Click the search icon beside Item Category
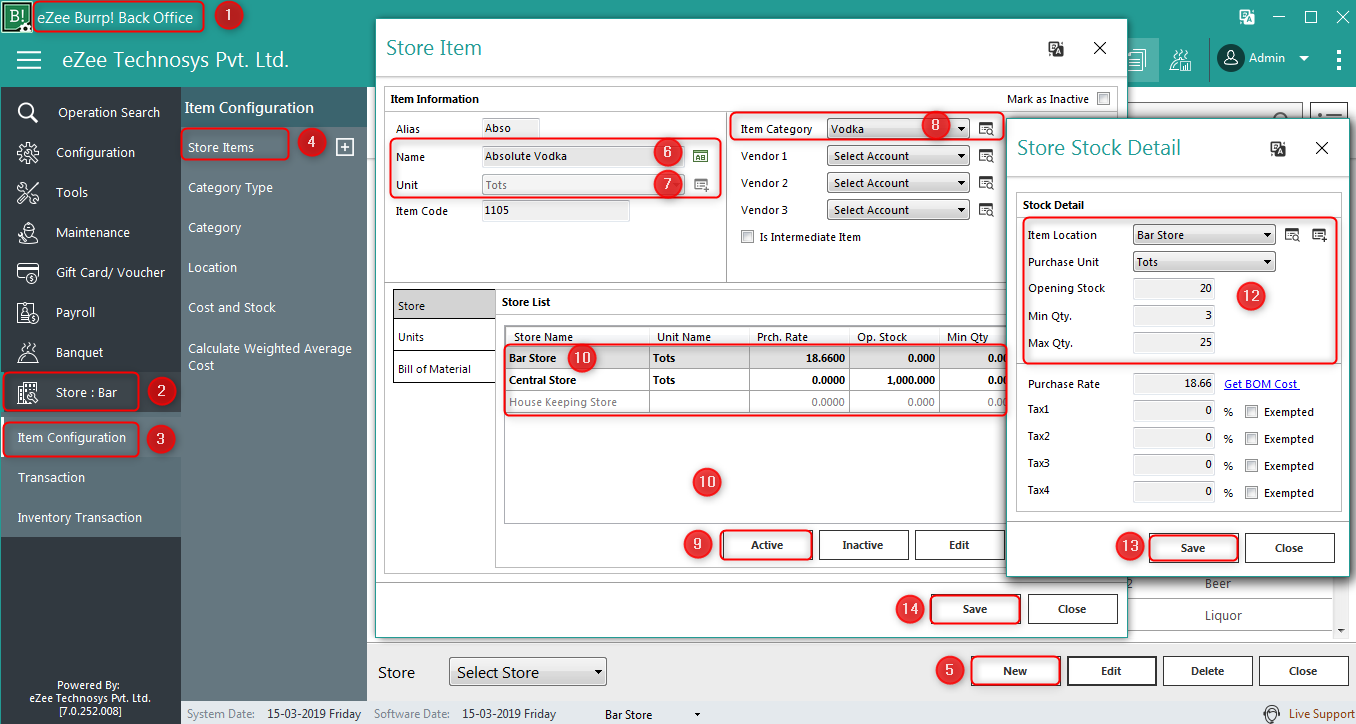 pos(986,129)
